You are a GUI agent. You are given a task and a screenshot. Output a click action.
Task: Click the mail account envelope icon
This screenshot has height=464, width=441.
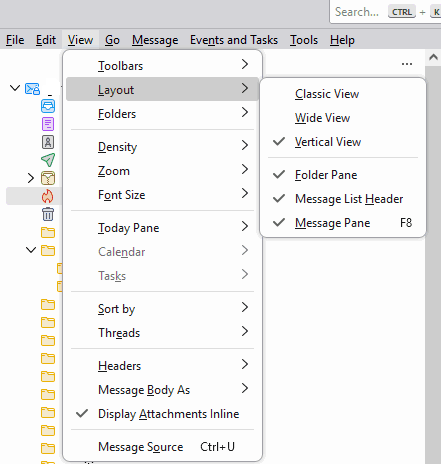pyautogui.click(x=32, y=89)
